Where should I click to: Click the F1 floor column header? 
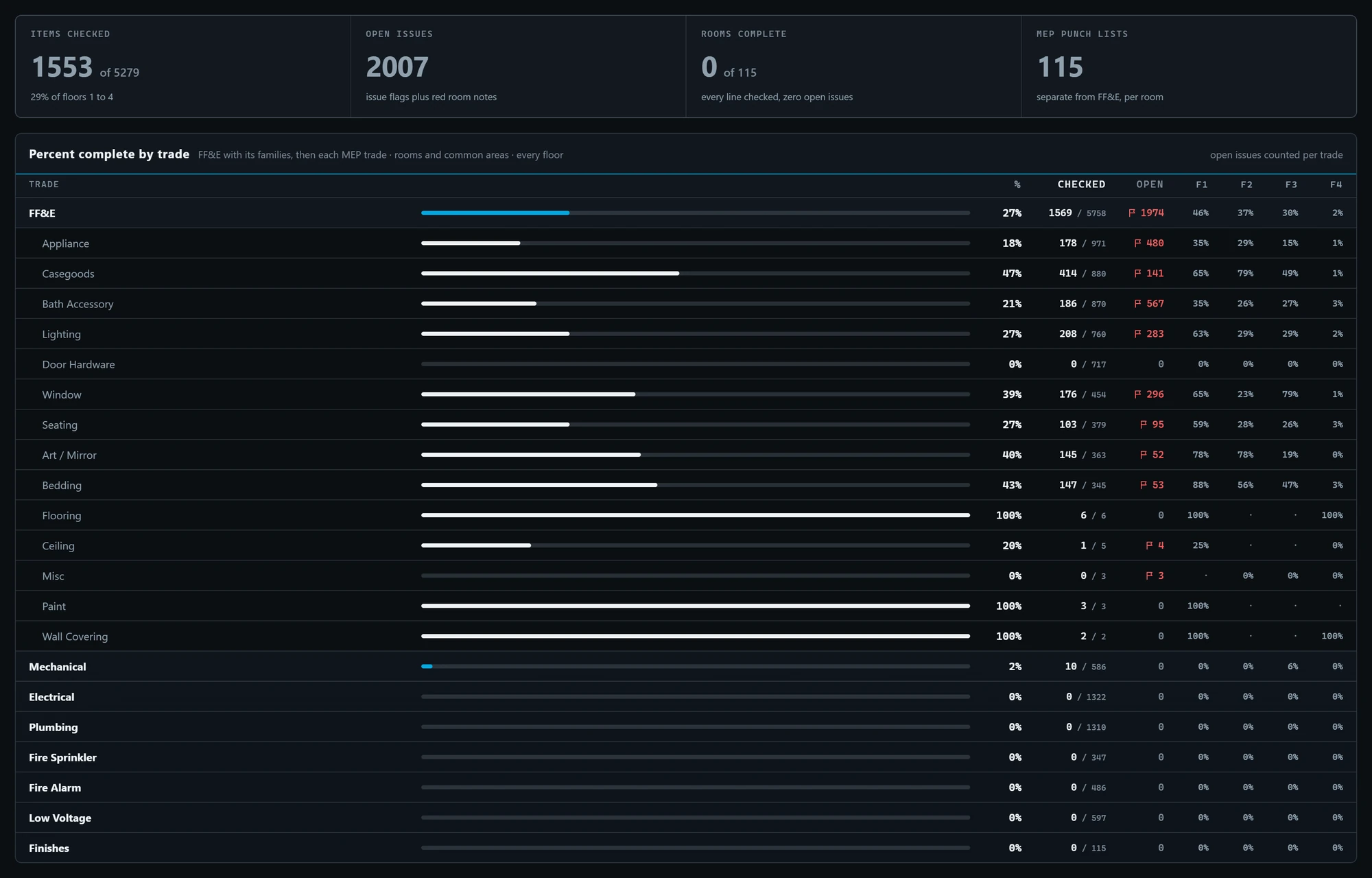click(1202, 185)
